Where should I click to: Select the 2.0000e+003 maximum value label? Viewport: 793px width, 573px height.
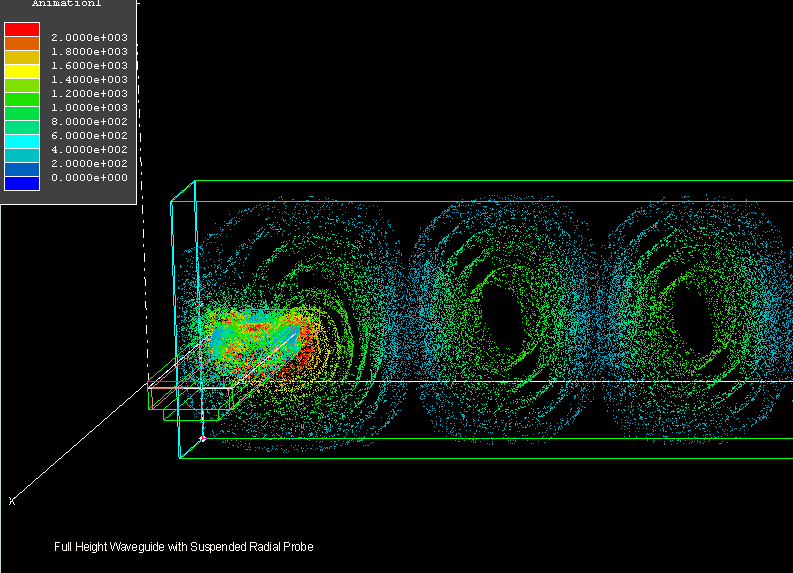coord(89,37)
